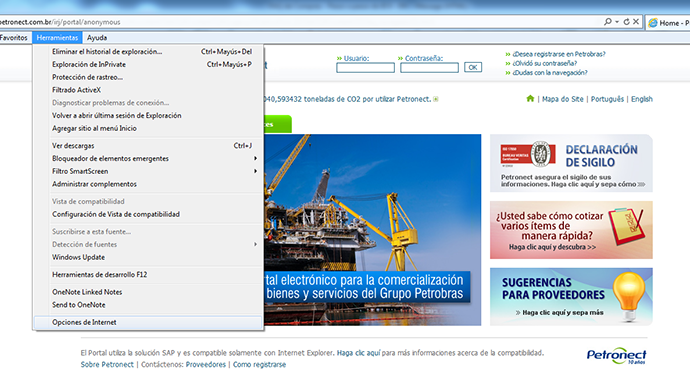This screenshot has height=392, width=690.
Task: Open Herramientas de desarrollo F12
Action: [148, 275]
